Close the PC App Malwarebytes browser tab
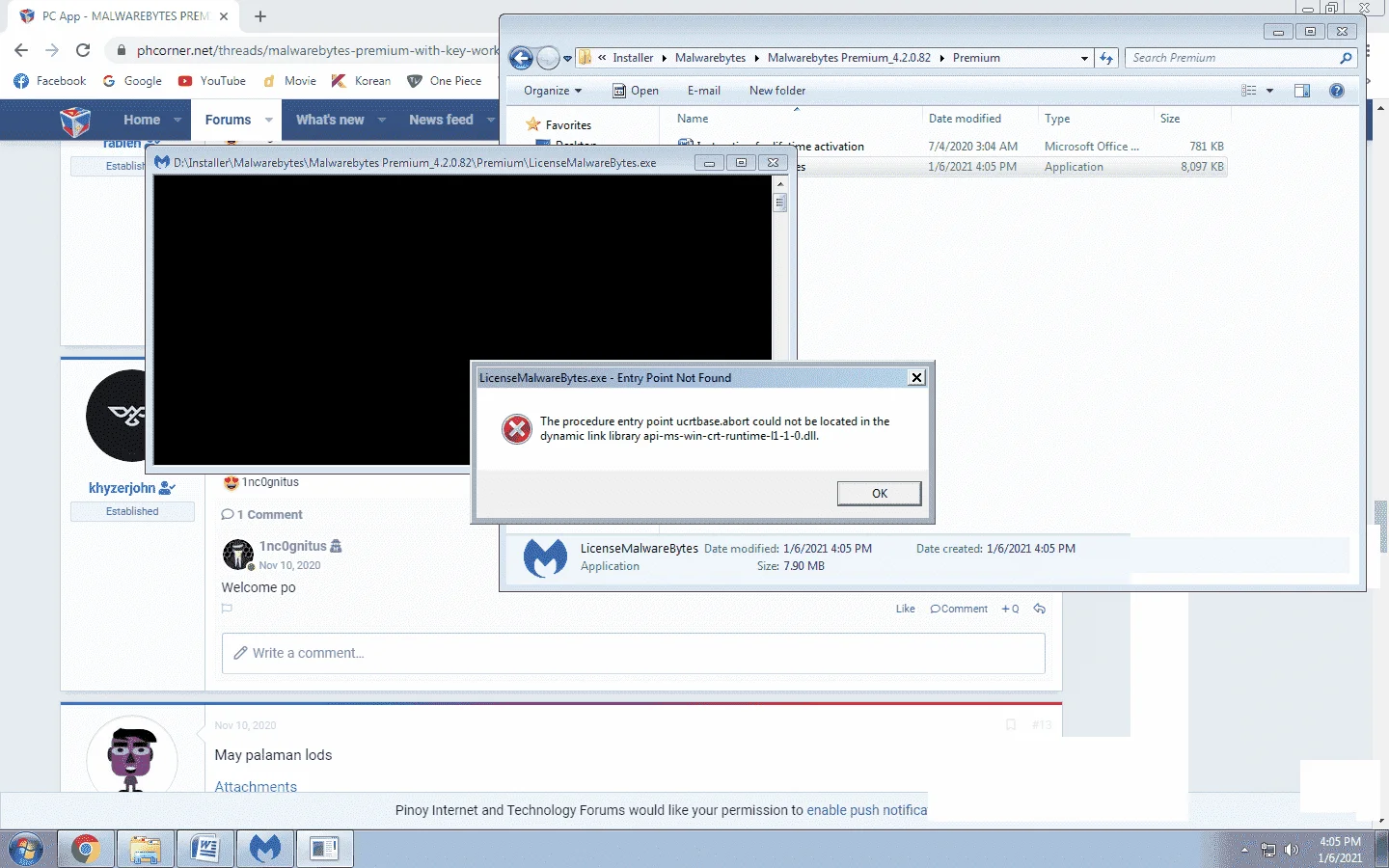1389x868 pixels. (224, 16)
